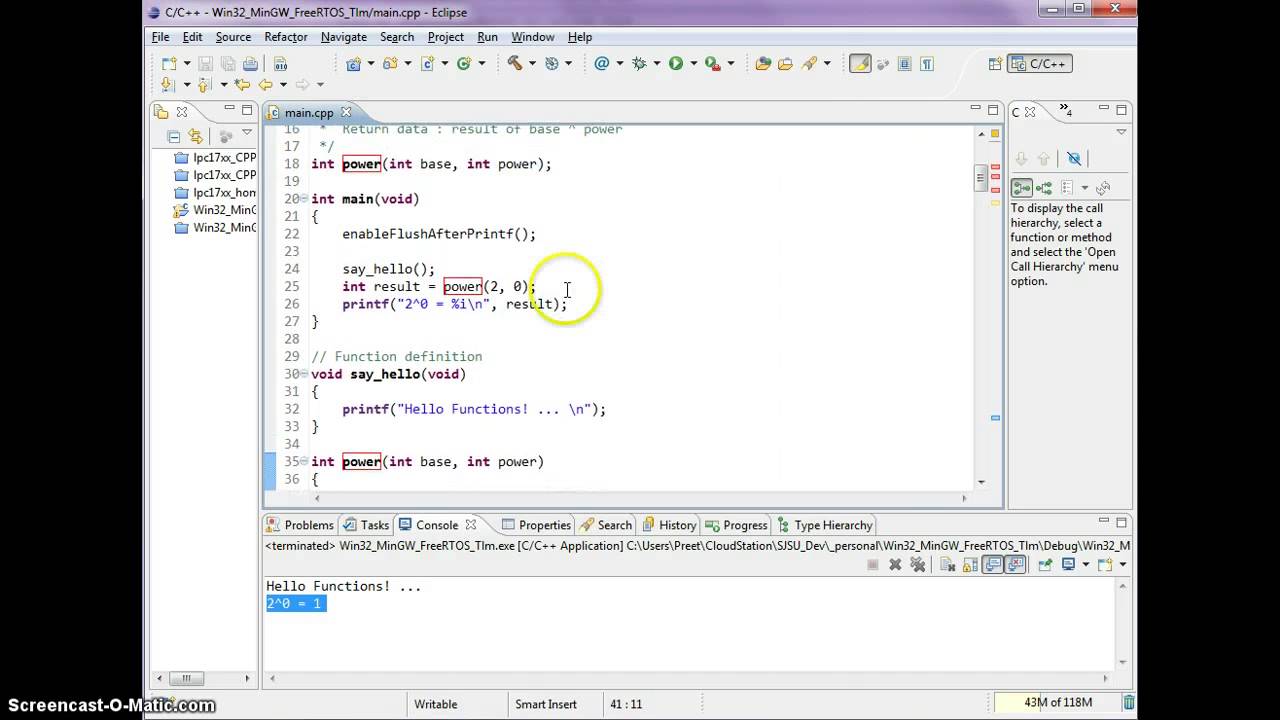Image resolution: width=1280 pixels, height=720 pixels.
Task: Toggle block selection mode icon
Action: click(904, 63)
